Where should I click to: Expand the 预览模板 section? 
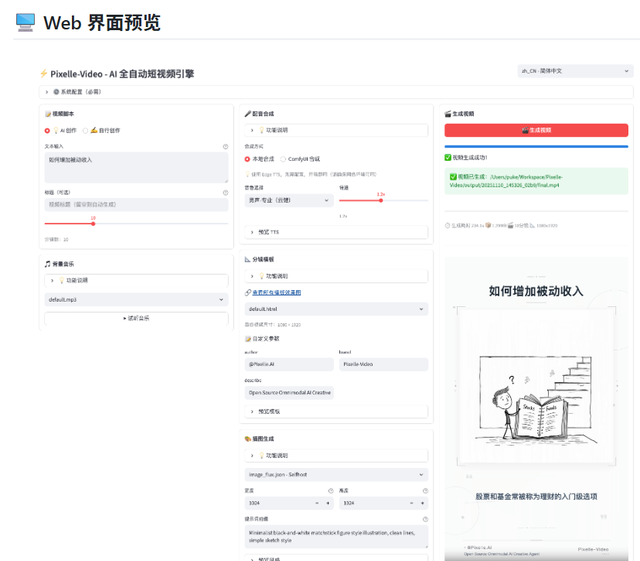click(336, 412)
